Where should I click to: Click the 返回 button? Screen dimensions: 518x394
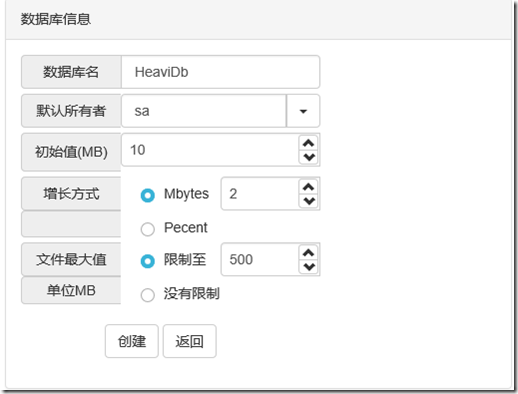[x=189, y=341]
